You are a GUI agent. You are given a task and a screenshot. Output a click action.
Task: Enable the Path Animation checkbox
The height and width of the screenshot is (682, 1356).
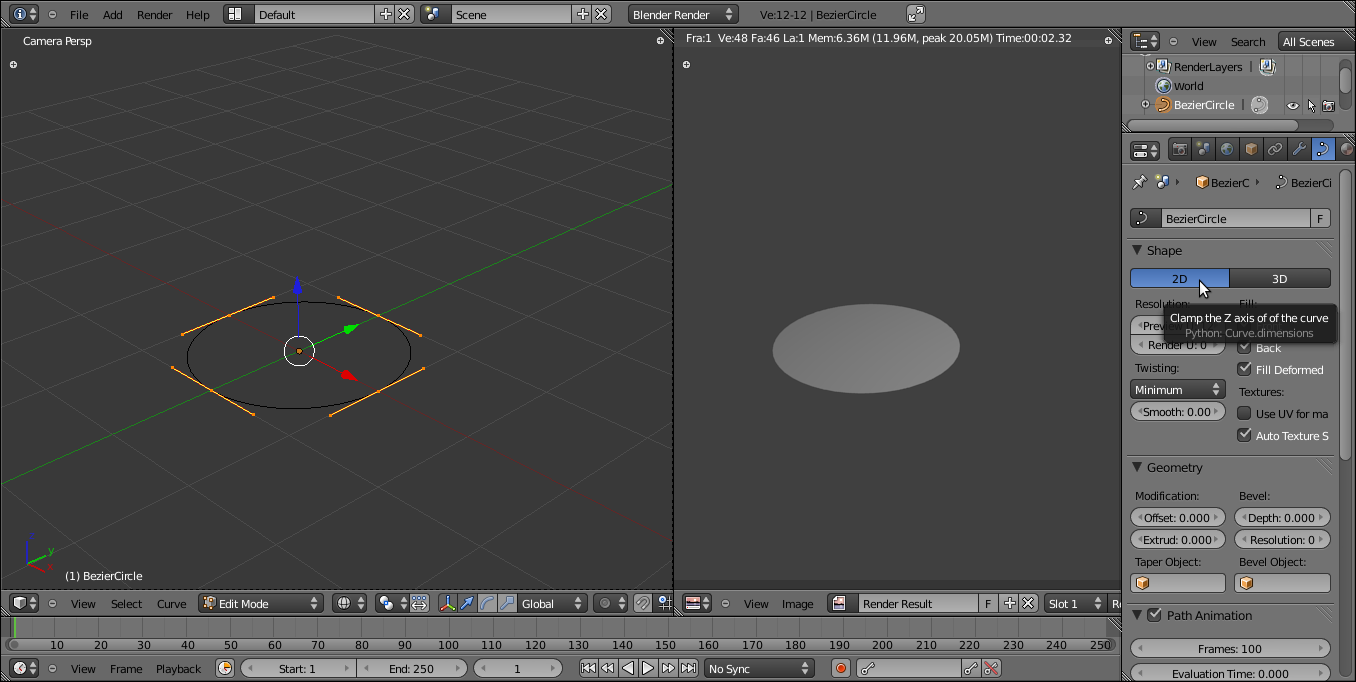(x=1155, y=615)
